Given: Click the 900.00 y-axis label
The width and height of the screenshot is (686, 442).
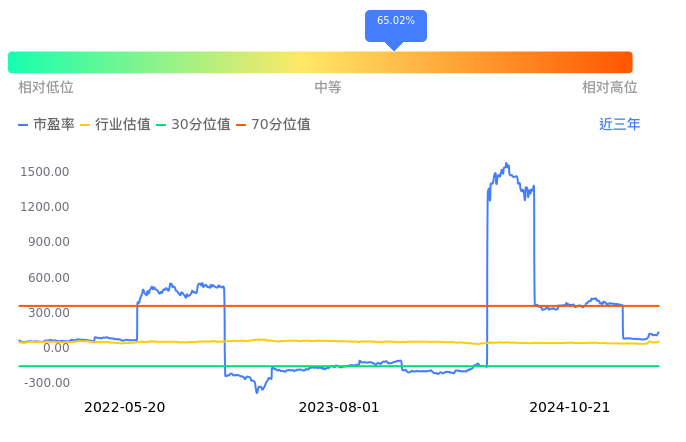Looking at the screenshot, I should pos(47,242).
